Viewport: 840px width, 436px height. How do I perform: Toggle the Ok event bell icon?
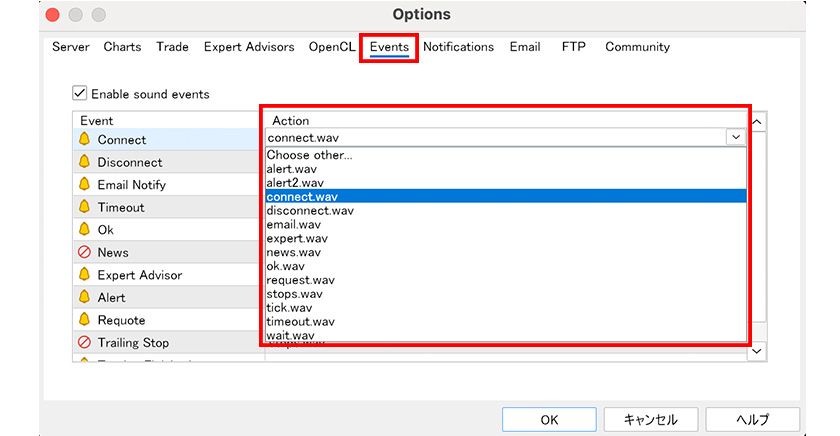(x=84, y=230)
